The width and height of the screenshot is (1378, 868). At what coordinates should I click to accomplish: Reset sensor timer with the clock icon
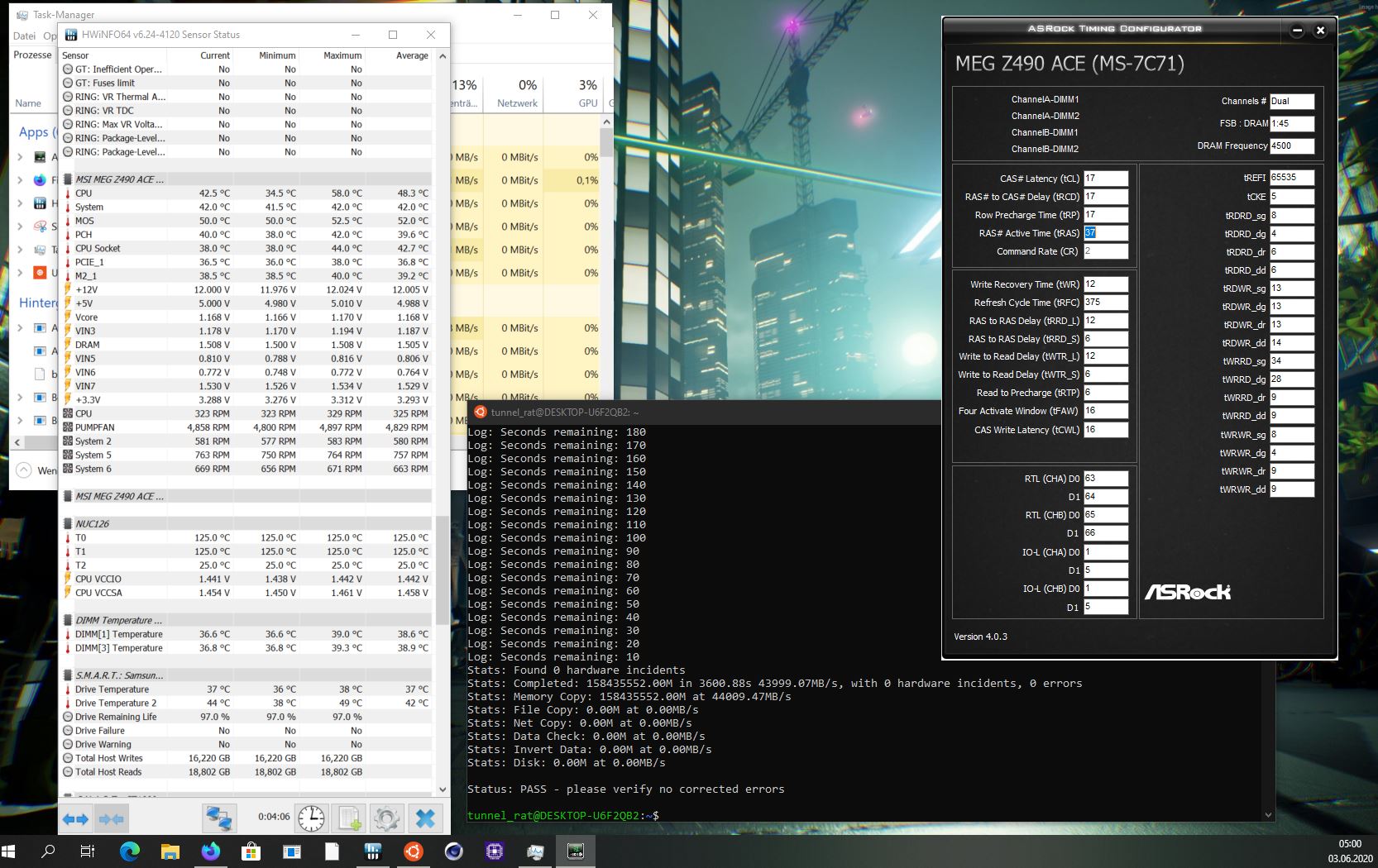(x=311, y=818)
